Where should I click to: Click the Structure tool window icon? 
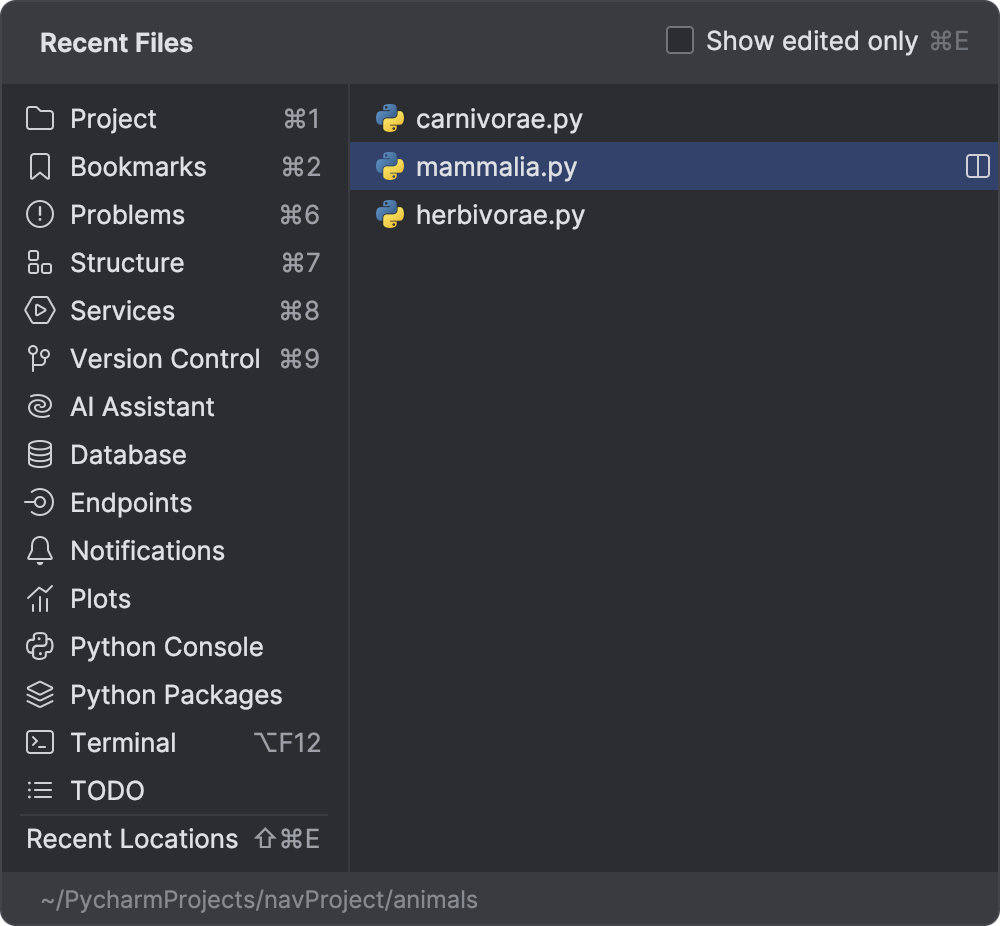pos(38,263)
